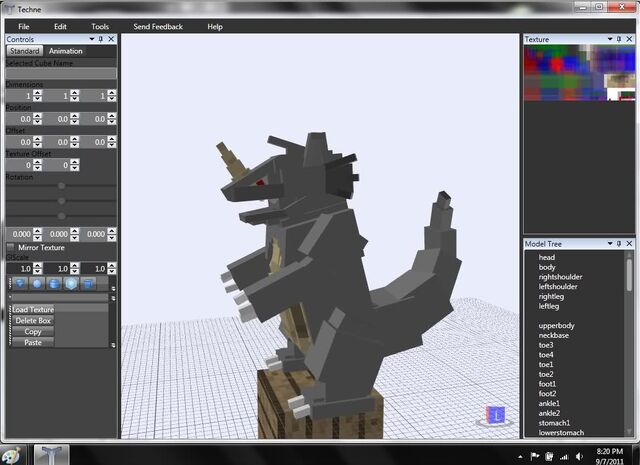Select 'rightleg' in the Model Tree
The image size is (640, 465).
click(551, 296)
